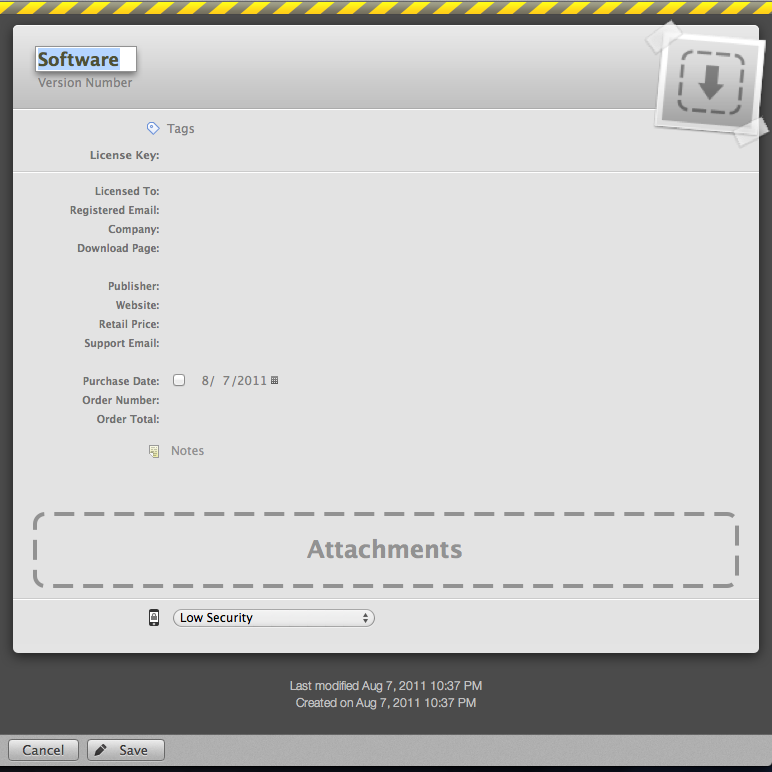Click the Tags label icon
Viewport: 772px width, 772px height.
153,128
